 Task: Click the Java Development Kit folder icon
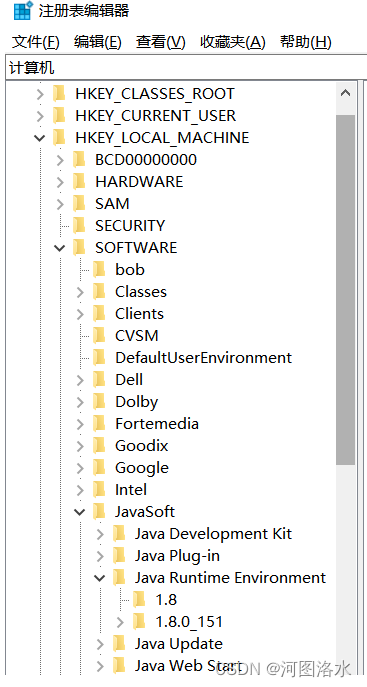click(119, 534)
